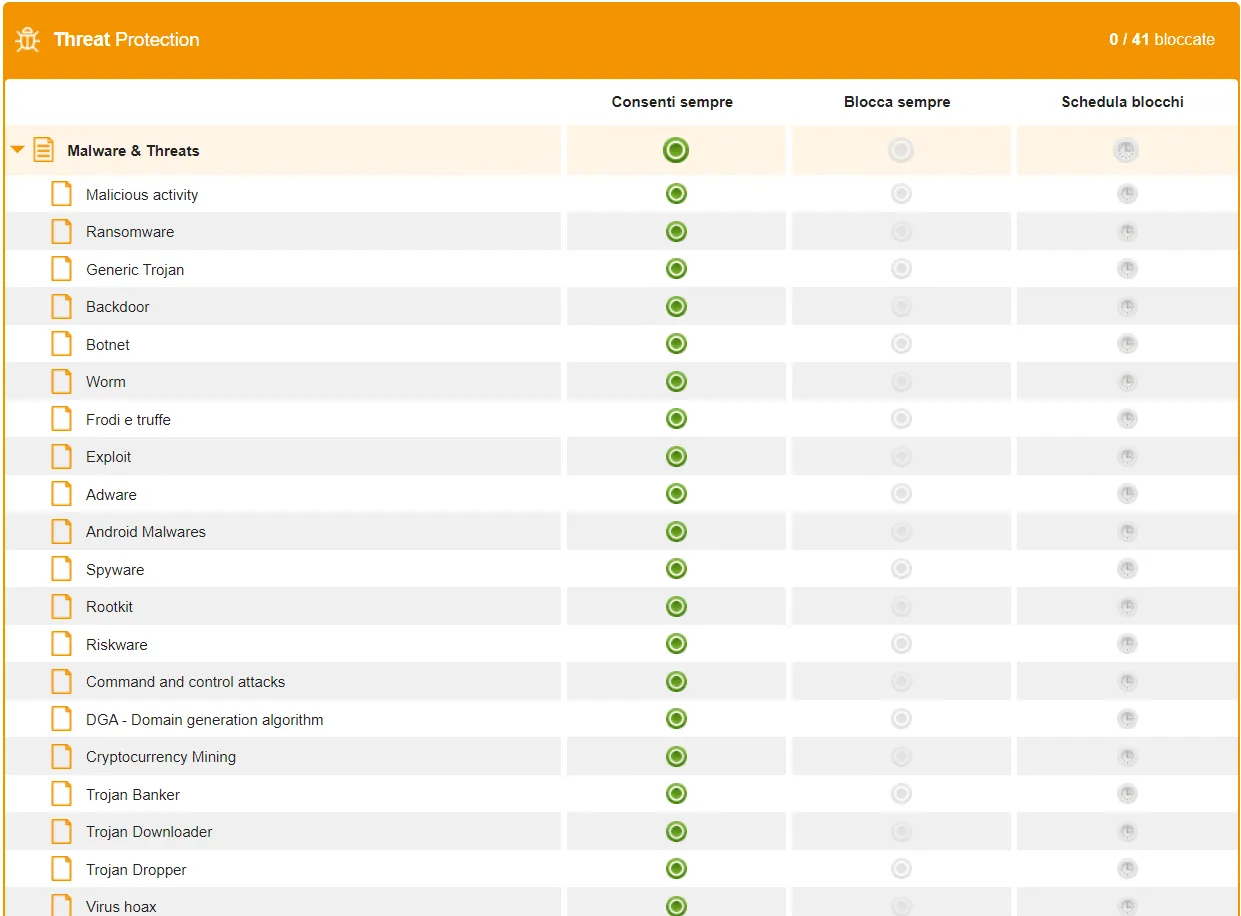1241x916 pixels.
Task: Select Blocca sempre for Botnet
Action: coord(901,344)
